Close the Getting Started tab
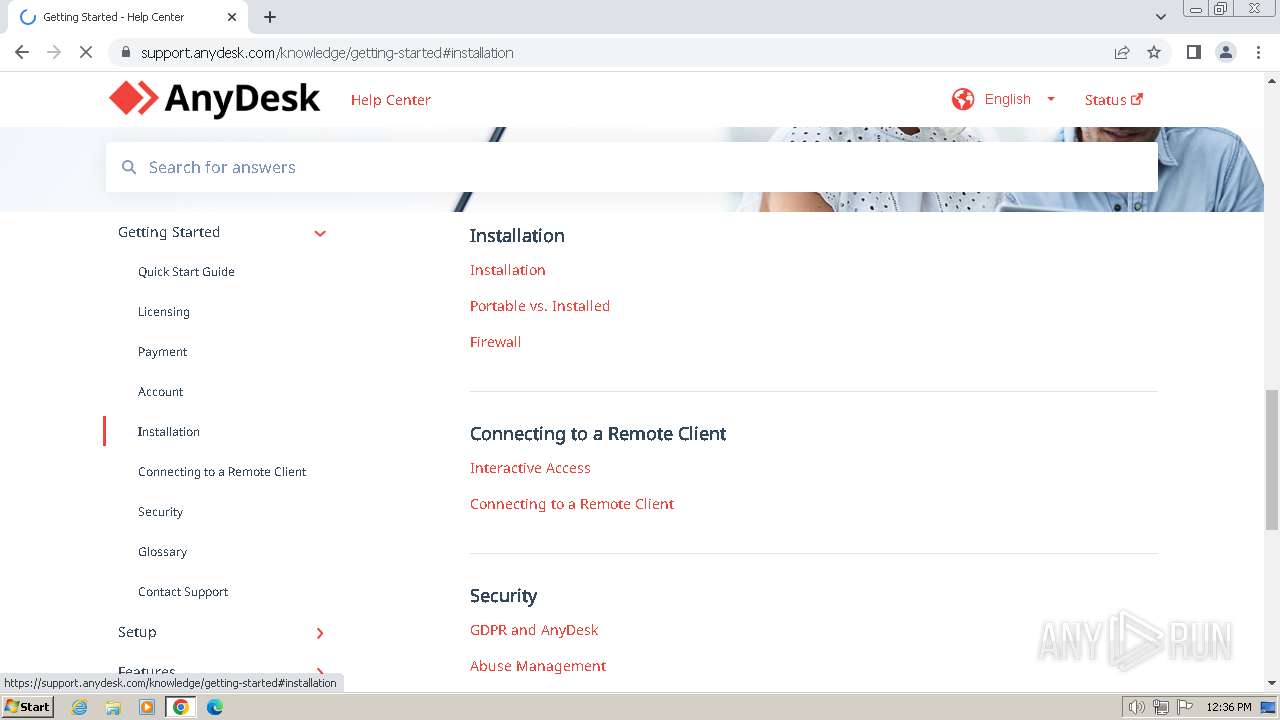The height and width of the screenshot is (720, 1280). tap(232, 17)
